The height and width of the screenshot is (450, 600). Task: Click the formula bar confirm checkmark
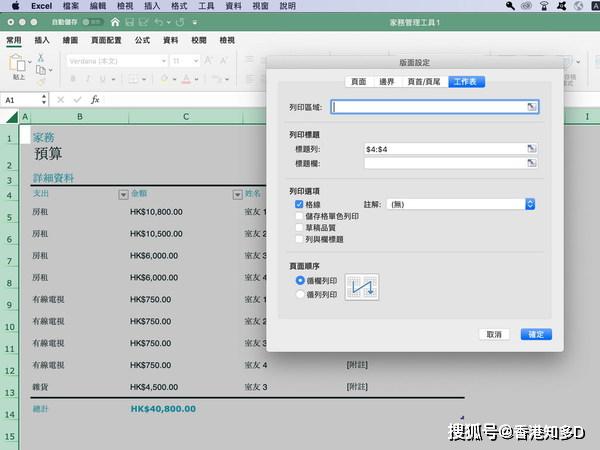pos(78,100)
